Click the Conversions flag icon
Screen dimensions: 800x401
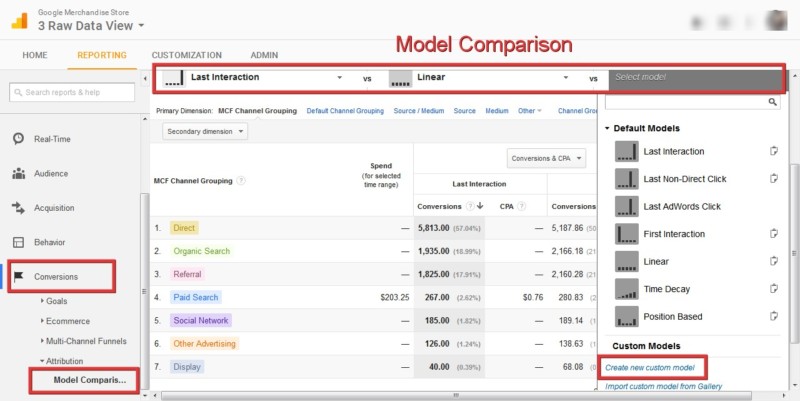(x=19, y=276)
